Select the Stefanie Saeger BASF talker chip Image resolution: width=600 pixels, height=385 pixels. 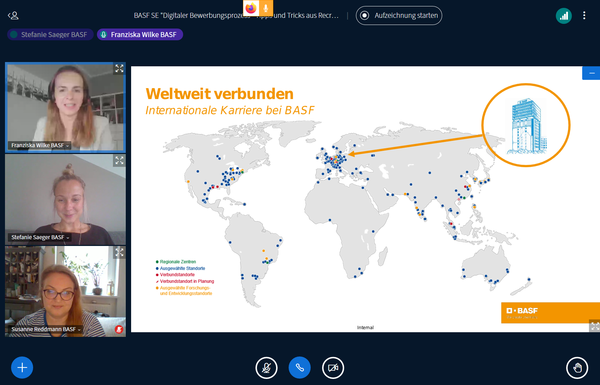point(50,34)
